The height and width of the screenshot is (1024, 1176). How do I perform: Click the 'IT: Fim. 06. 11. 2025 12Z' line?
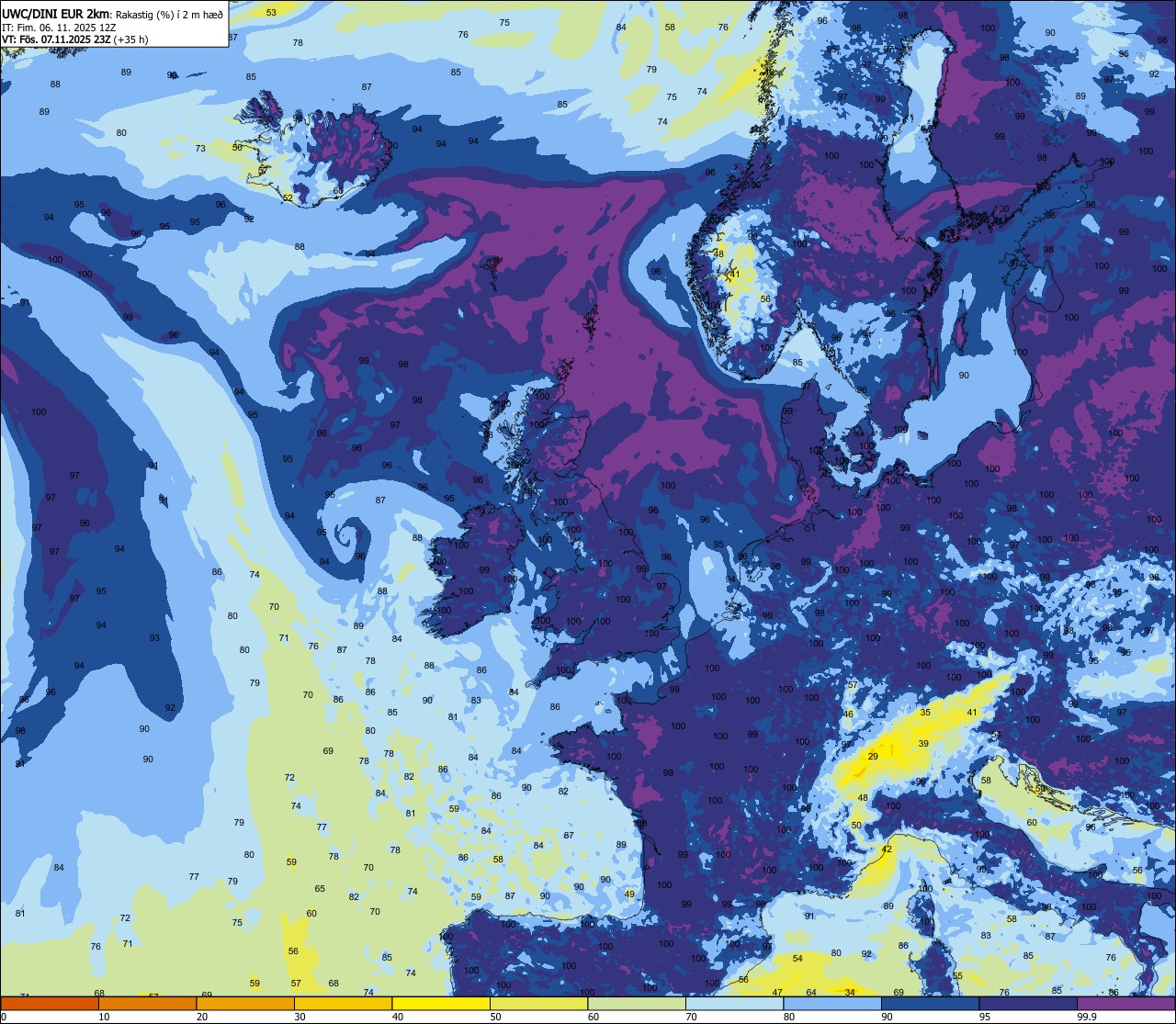(58, 28)
